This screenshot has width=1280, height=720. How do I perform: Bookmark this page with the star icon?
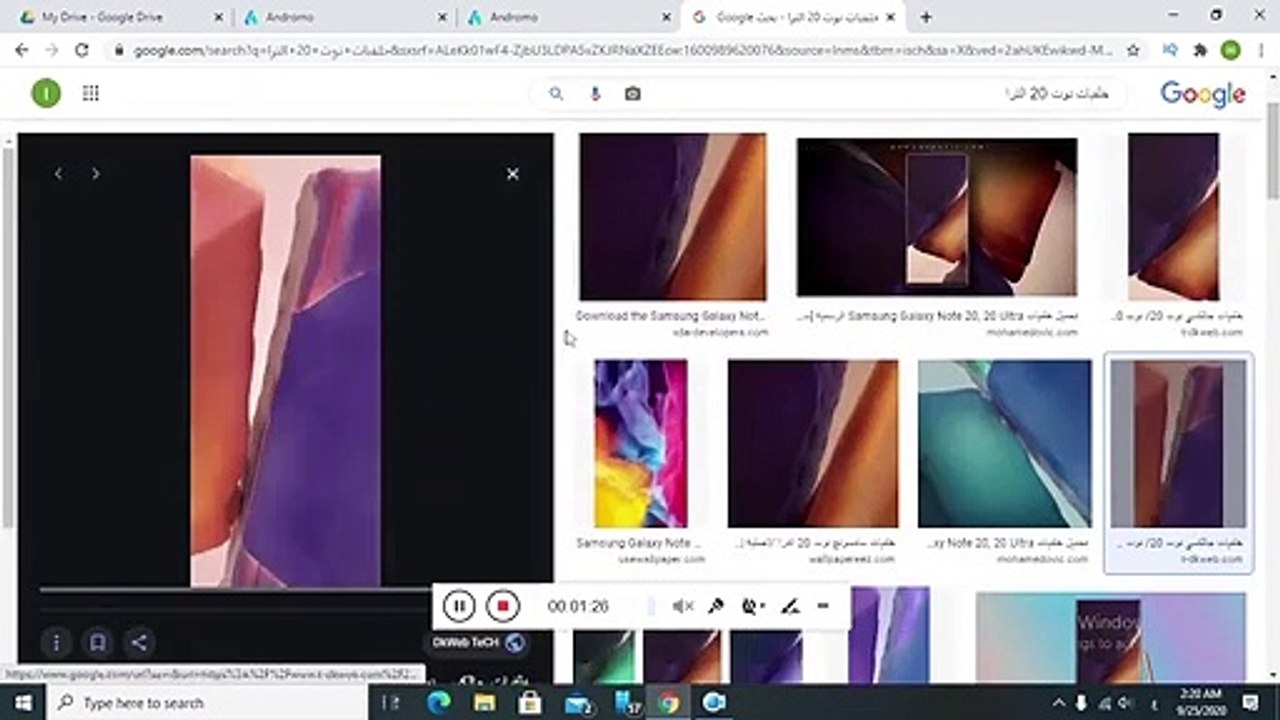pyautogui.click(x=1133, y=50)
